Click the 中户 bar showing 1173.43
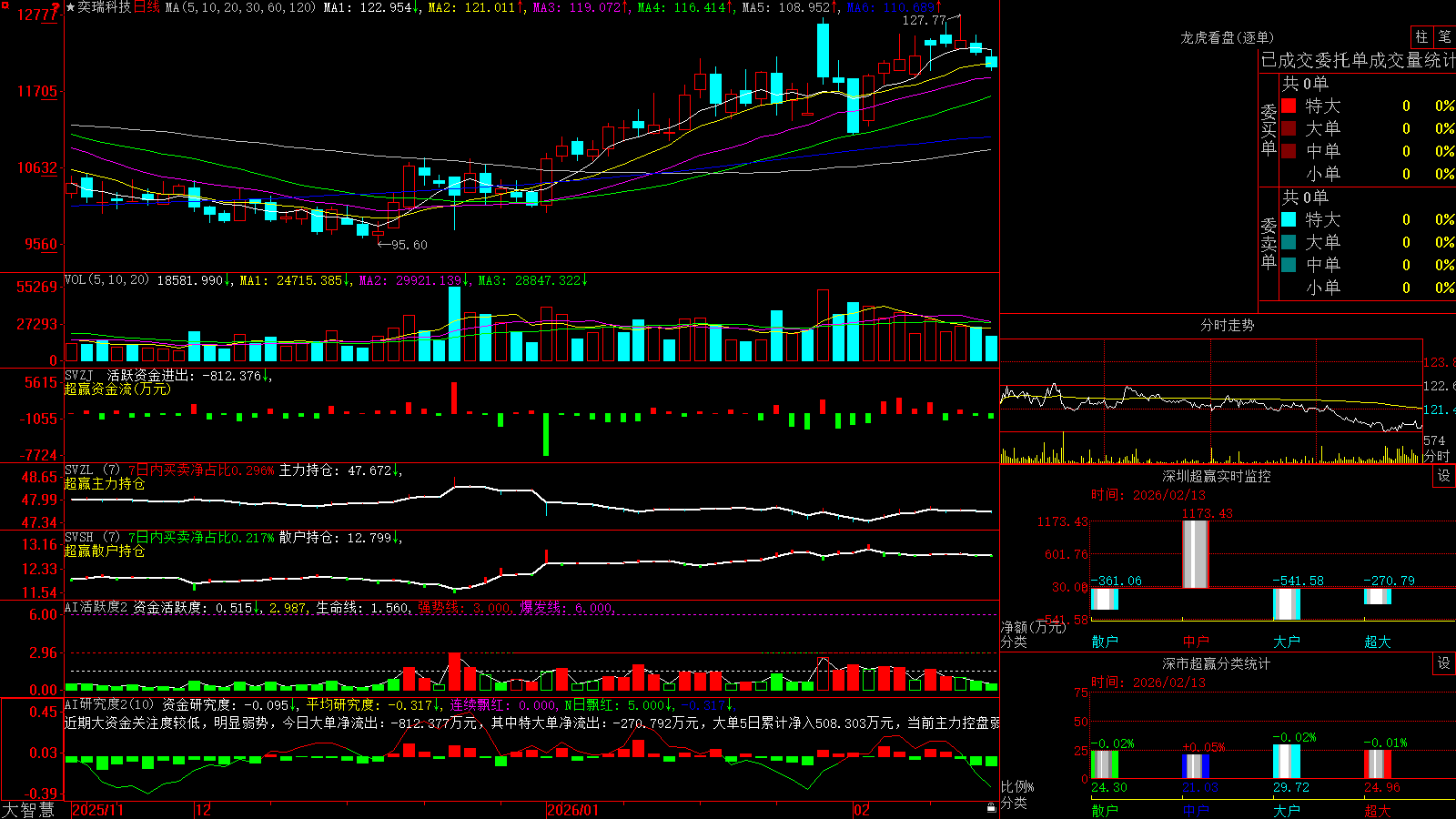1456x819 pixels. tap(1195, 554)
